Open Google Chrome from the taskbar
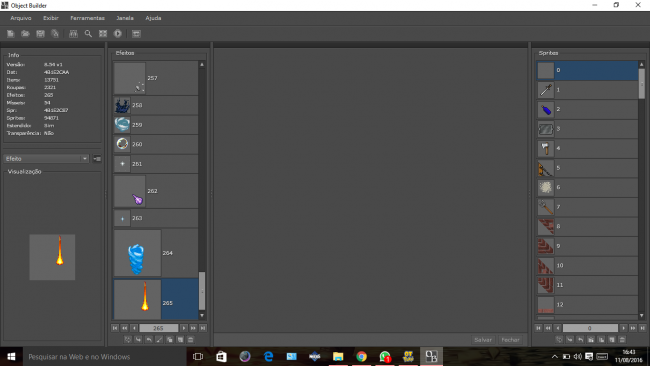Image resolution: width=650 pixels, height=366 pixels. (361, 356)
